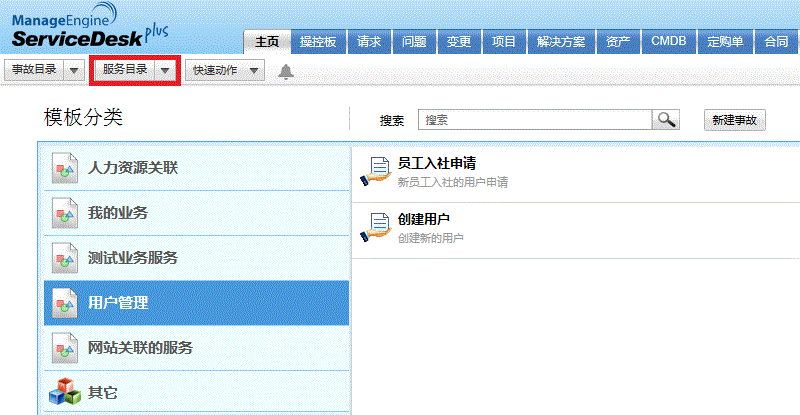Open the 定购单 tab
Image resolution: width=800 pixels, height=415 pixels.
725,42
